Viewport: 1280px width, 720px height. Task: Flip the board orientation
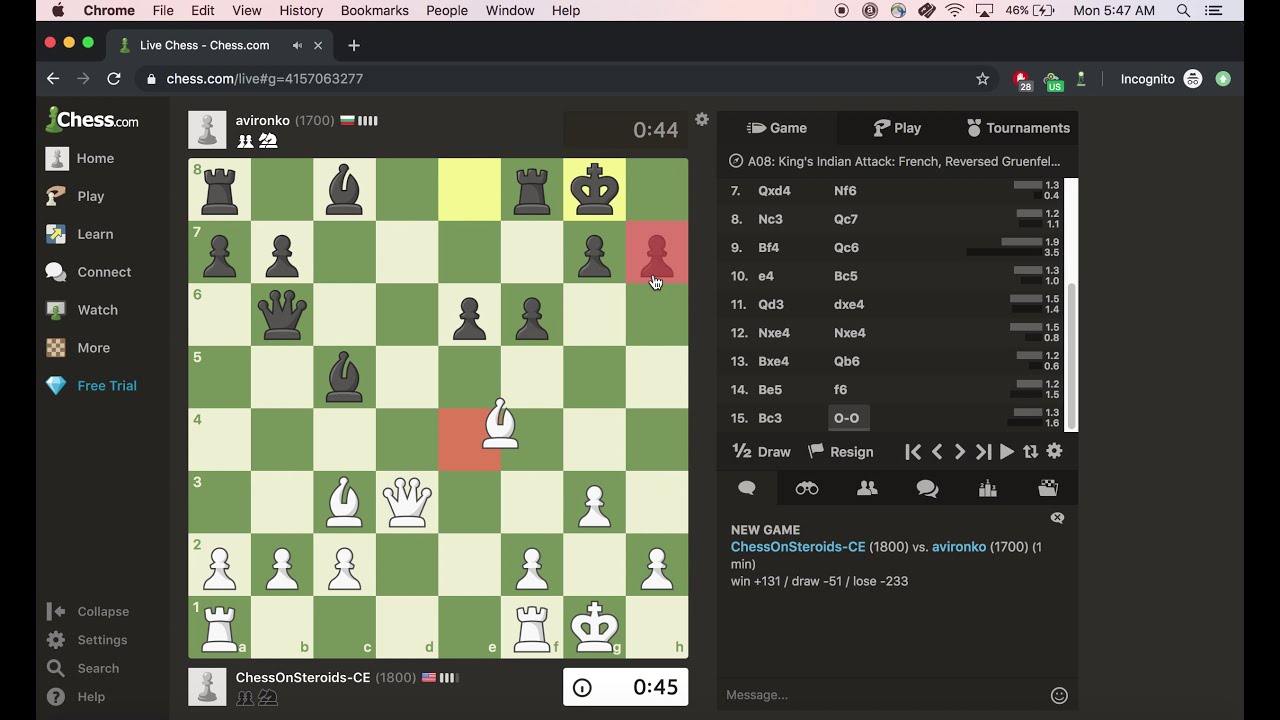point(1030,452)
